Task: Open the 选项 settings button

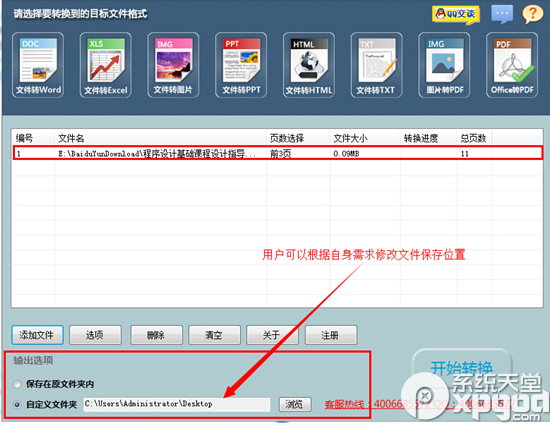Action: (x=95, y=335)
